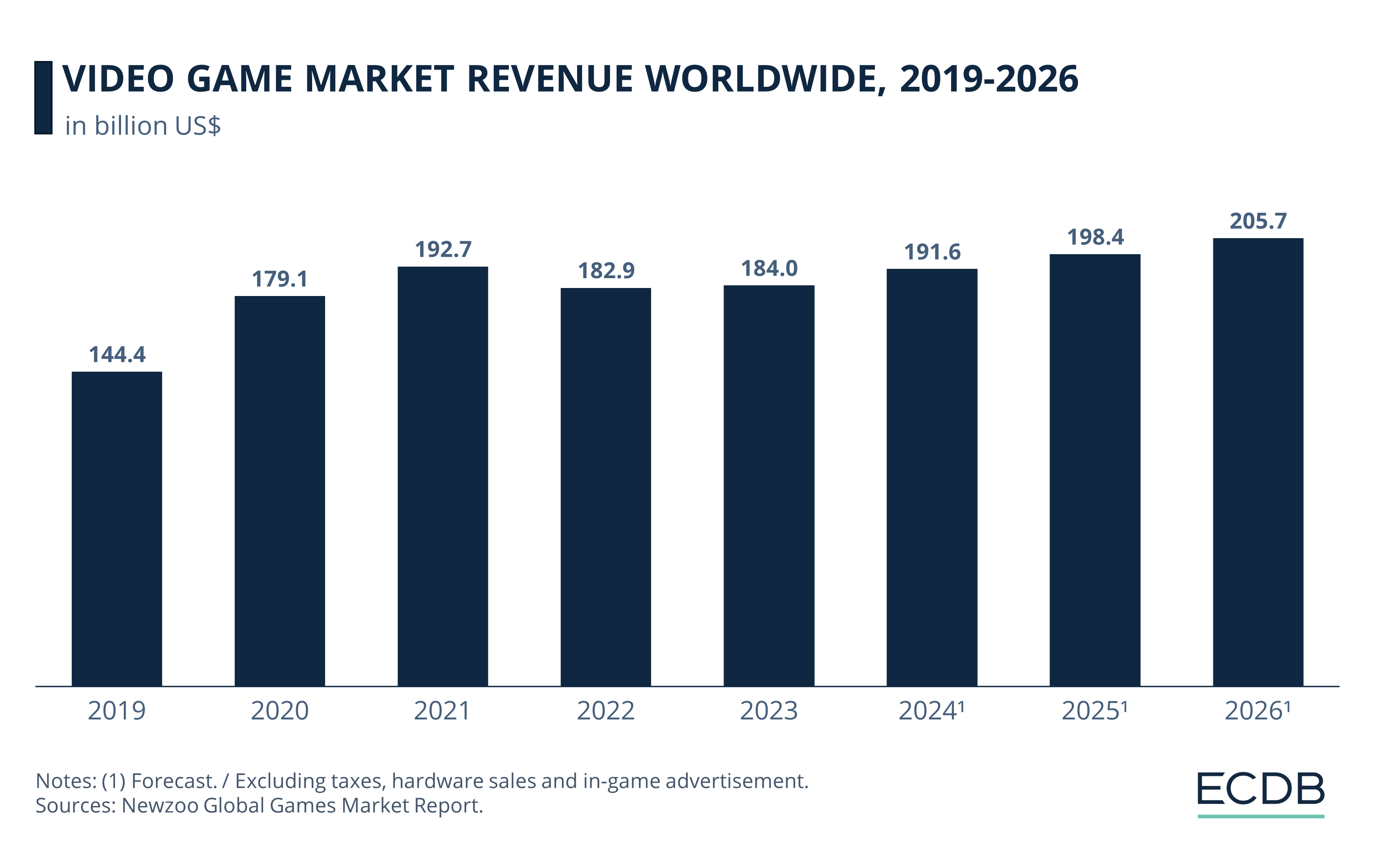Click the in billion US$ subtitle
Screen dimensions: 1375x868
tap(144, 123)
